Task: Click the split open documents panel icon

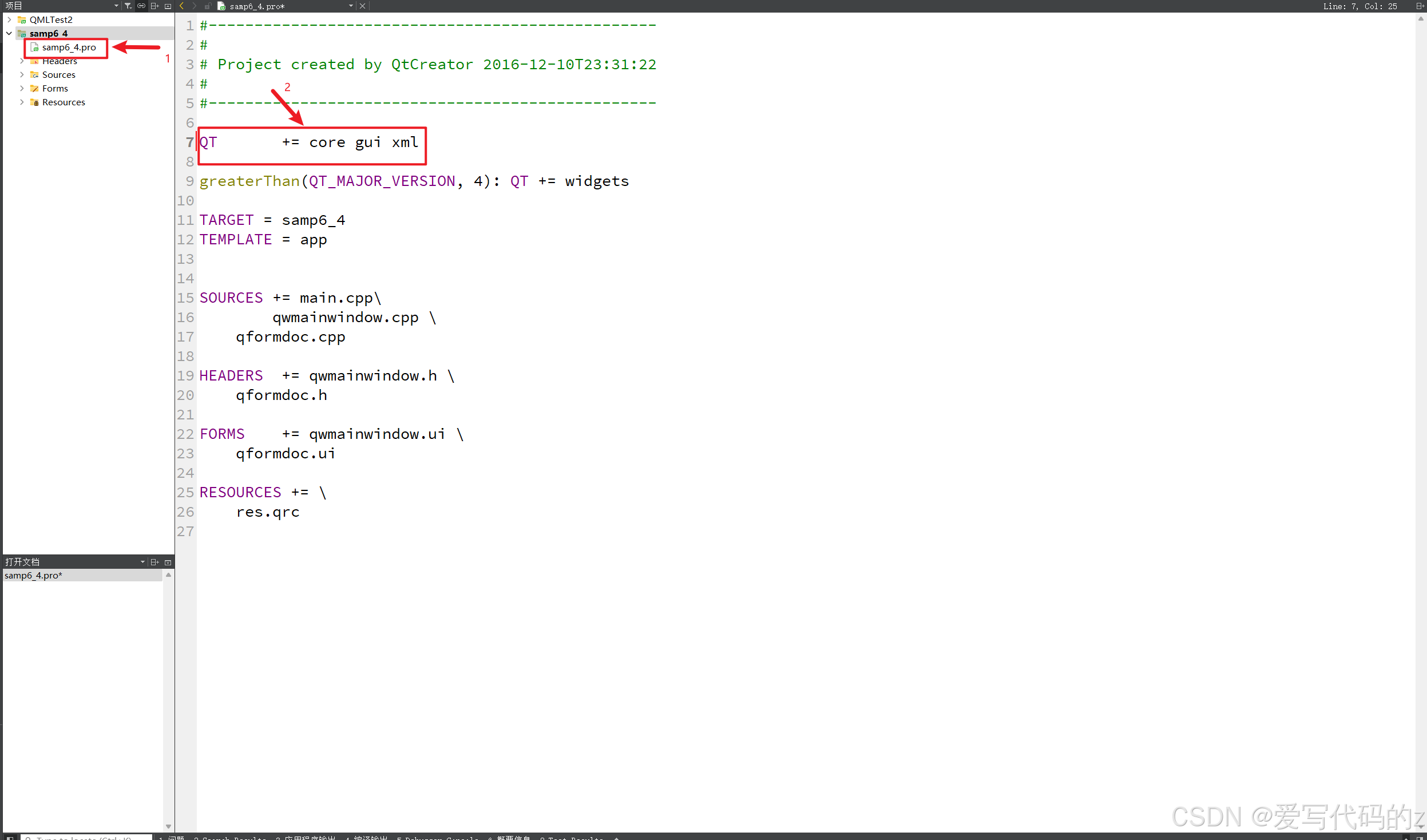Action: [x=154, y=562]
